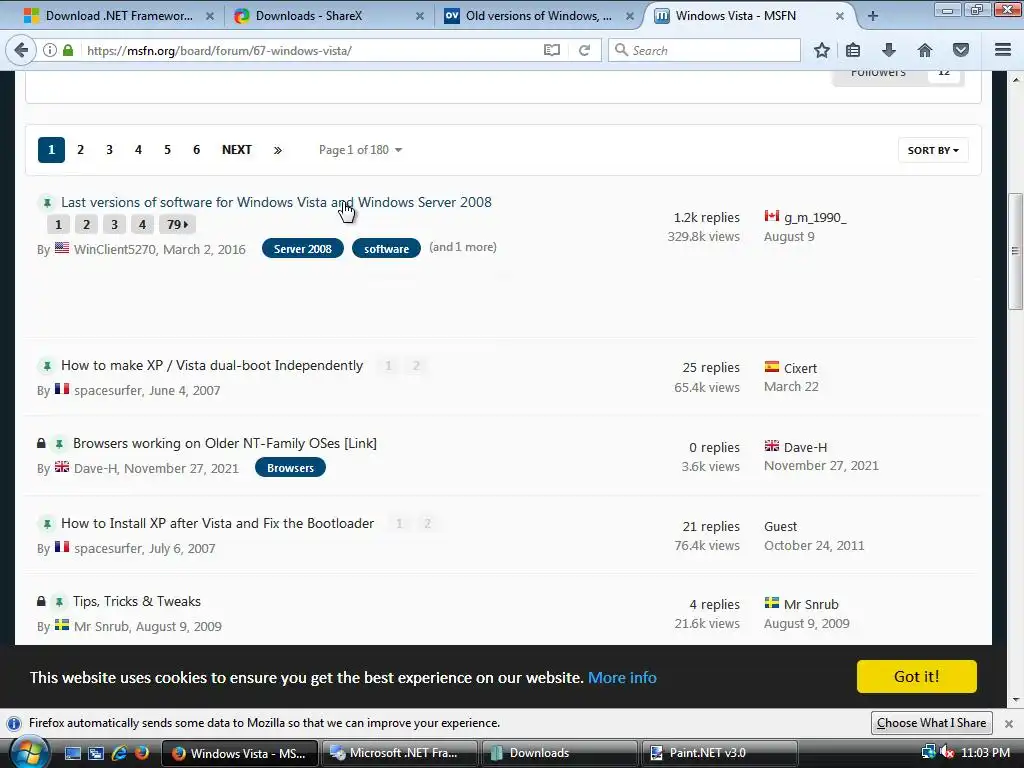Open spacesurfer profile under dual-boot topic
1024x768 pixels.
pyautogui.click(x=108, y=391)
